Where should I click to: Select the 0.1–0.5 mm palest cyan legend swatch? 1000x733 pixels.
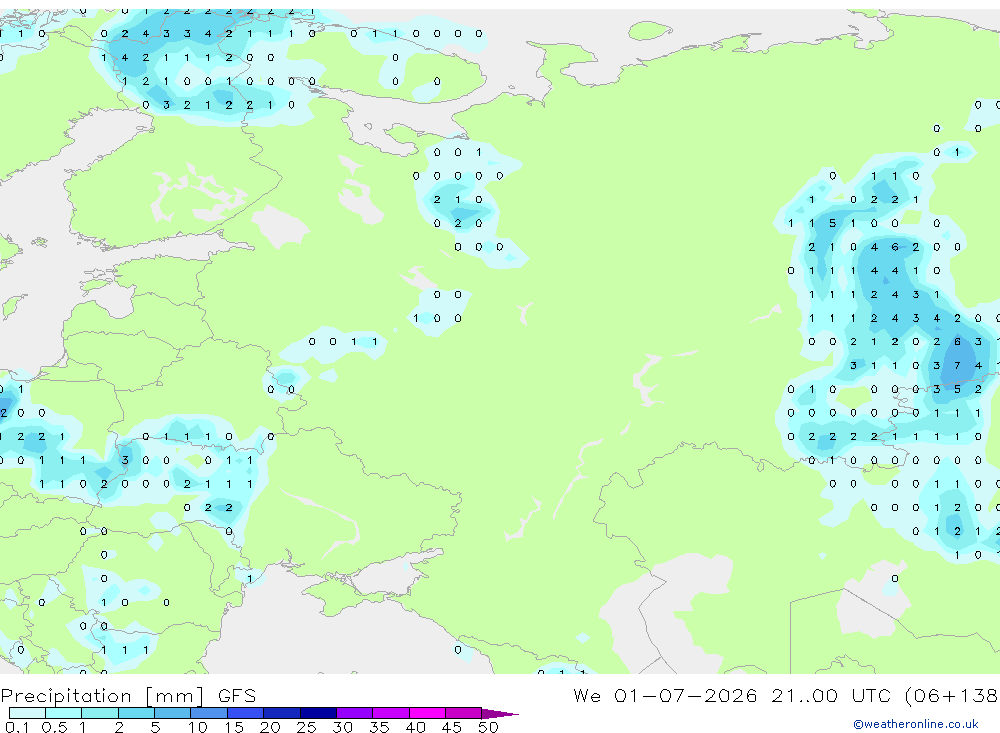coord(27,713)
